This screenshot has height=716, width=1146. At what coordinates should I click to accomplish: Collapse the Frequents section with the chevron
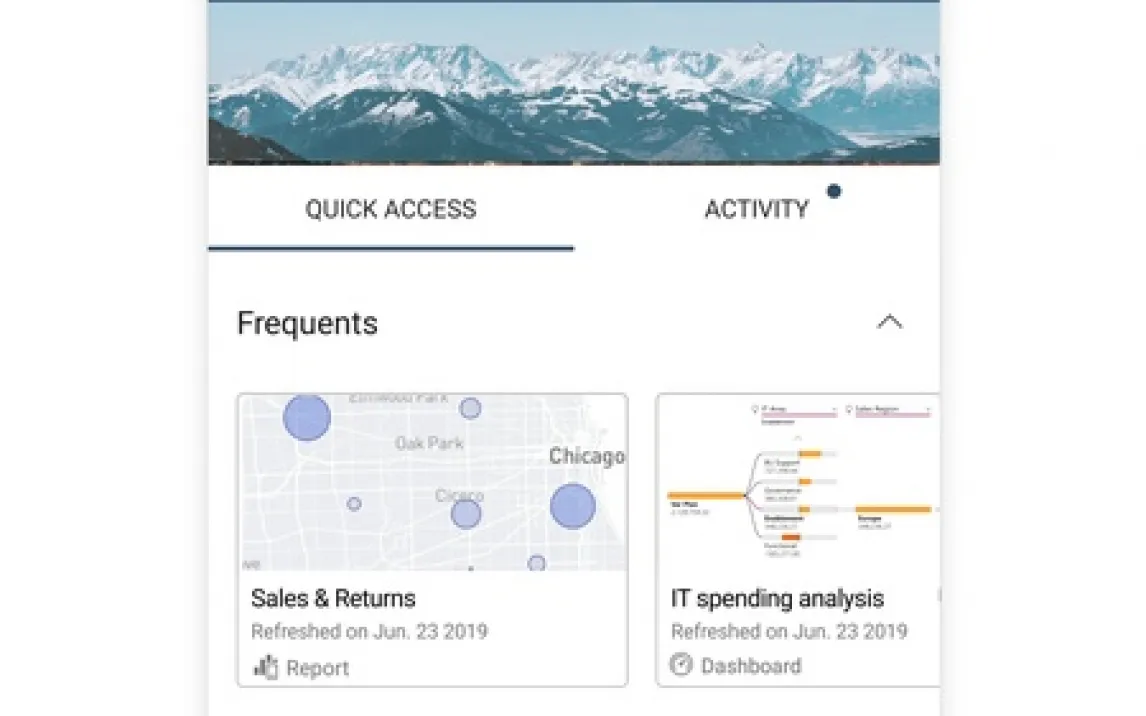[889, 322]
